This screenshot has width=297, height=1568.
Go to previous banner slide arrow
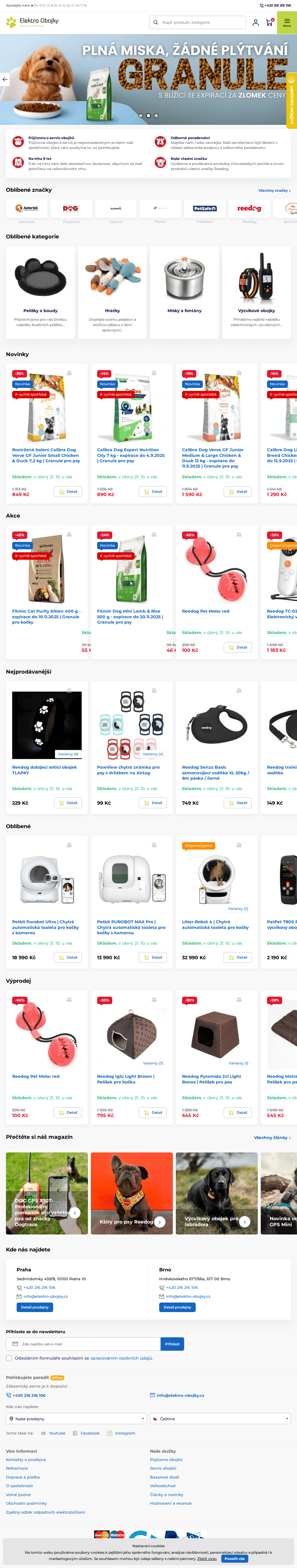5,79
